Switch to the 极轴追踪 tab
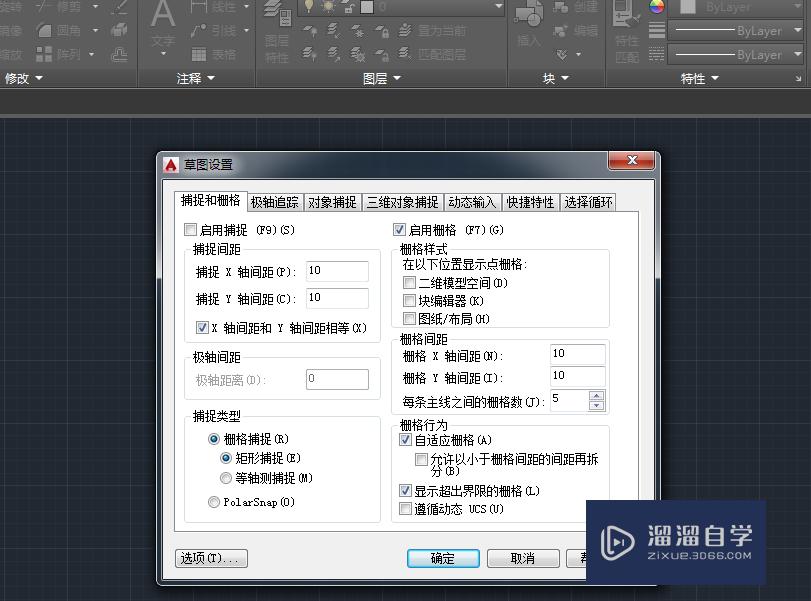 pos(275,202)
